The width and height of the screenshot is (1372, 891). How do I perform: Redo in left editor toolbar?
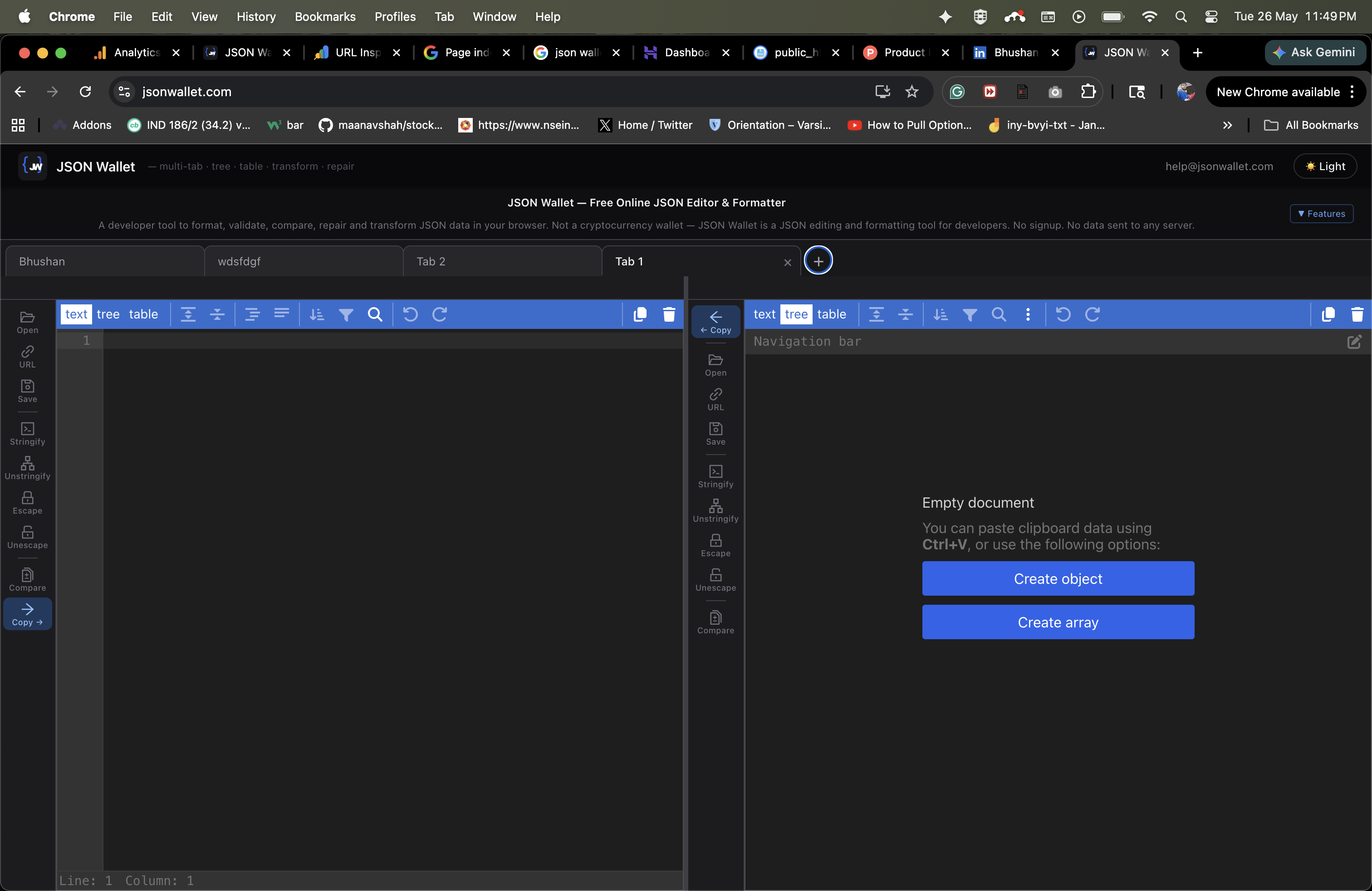(x=440, y=314)
